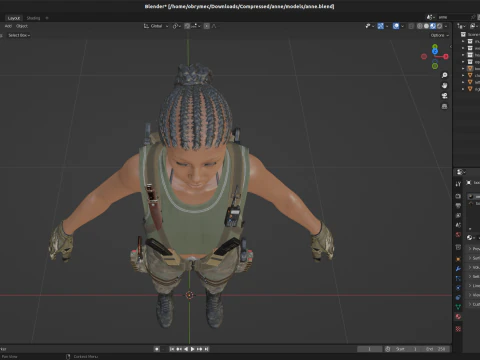Click the negative X axis gizmo ball
Viewport: 480px width, 360px height.
point(424,56)
